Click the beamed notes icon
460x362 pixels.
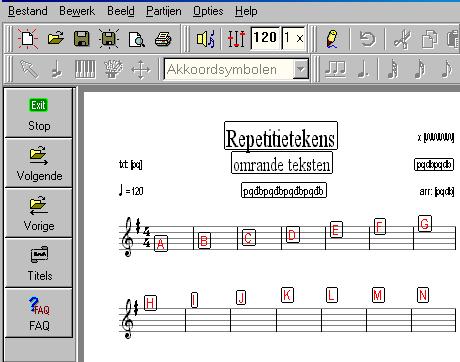[x=335, y=69]
